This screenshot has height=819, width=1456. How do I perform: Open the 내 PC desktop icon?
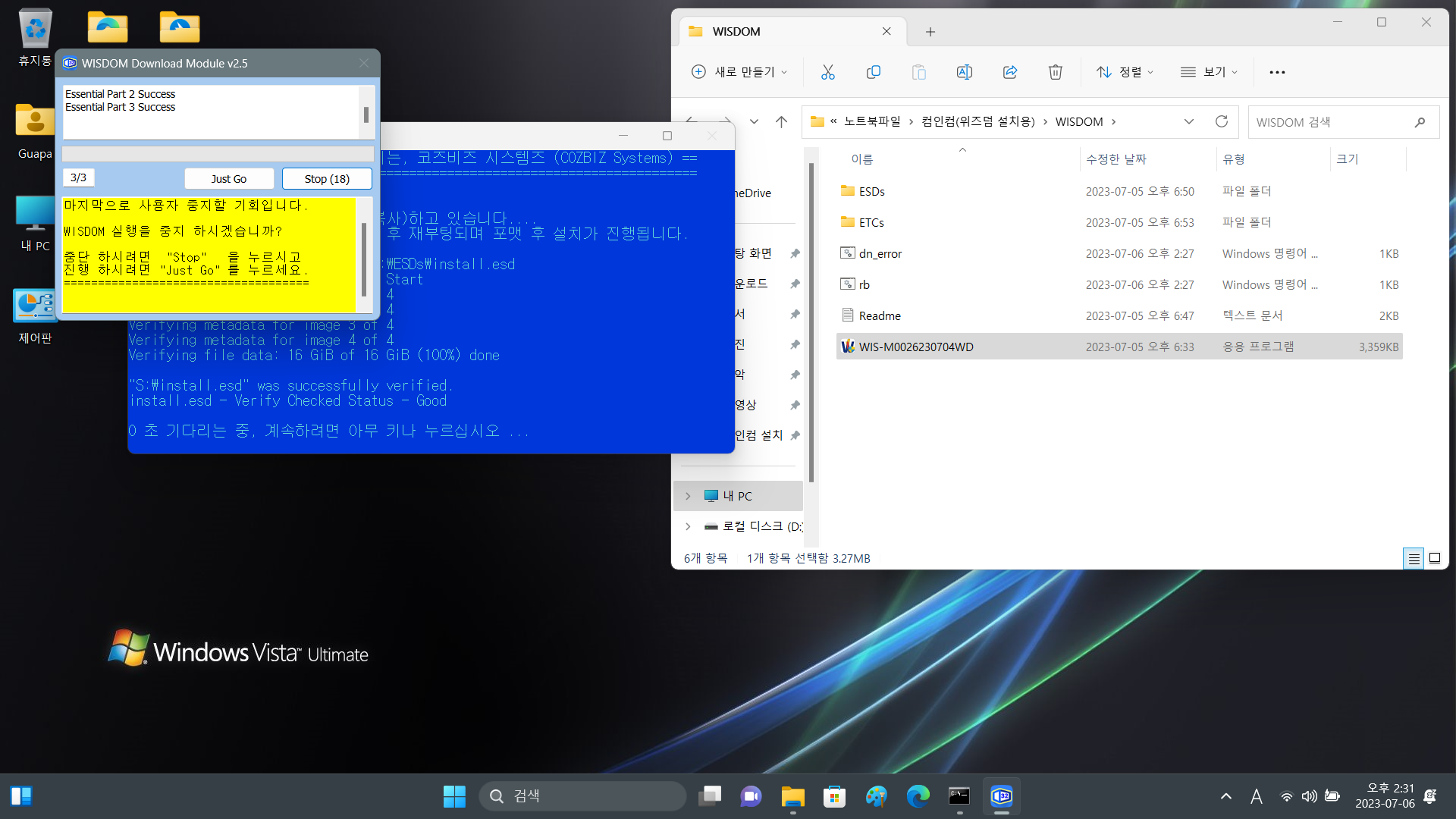coord(35,223)
